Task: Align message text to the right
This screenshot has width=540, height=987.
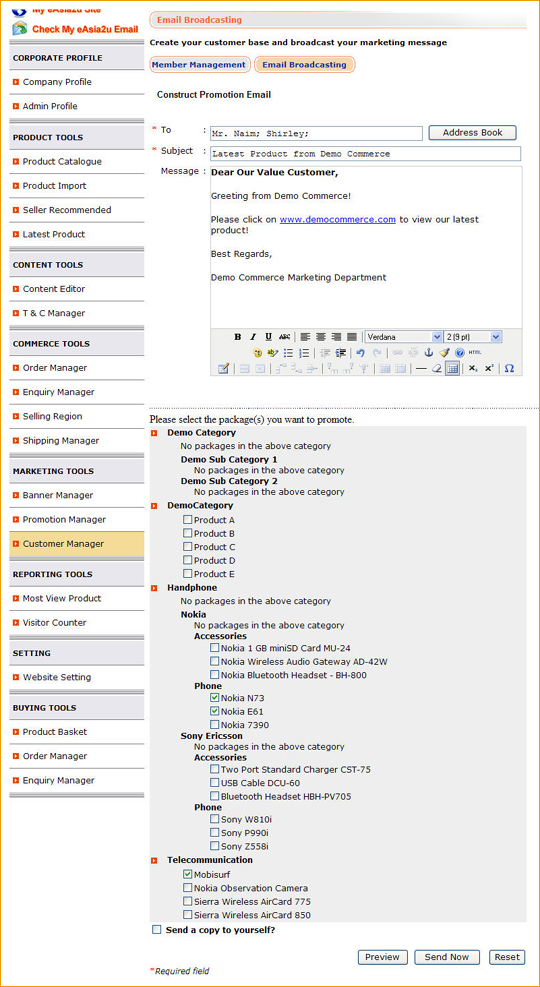Action: [x=336, y=337]
